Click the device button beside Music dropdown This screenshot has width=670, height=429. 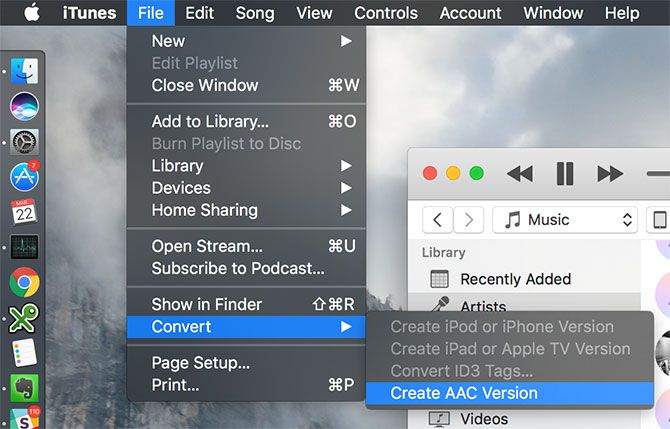[x=659, y=220]
